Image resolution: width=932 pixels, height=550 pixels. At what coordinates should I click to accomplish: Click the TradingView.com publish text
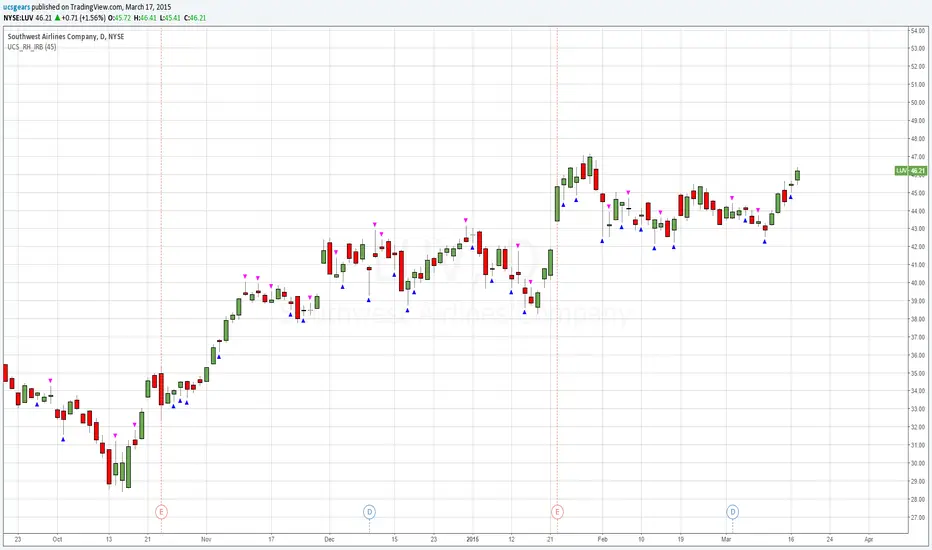click(97, 7)
